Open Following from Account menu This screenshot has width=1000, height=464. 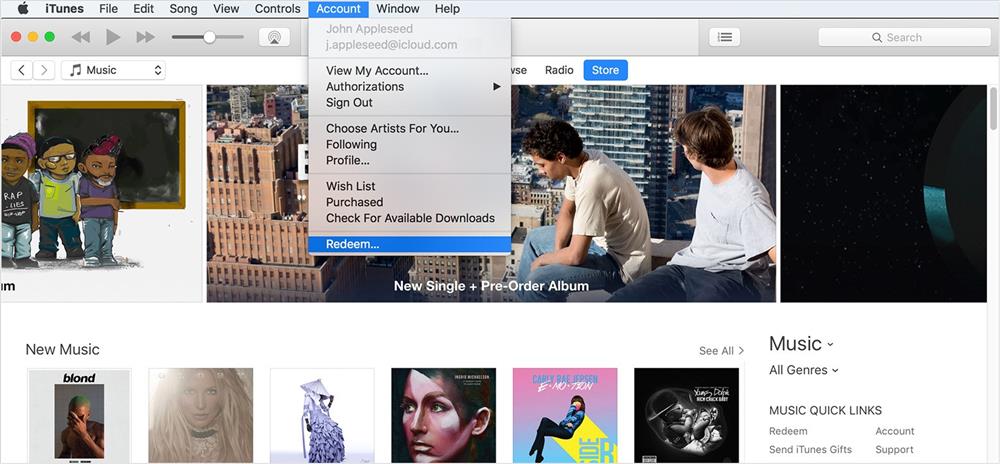(x=409, y=145)
